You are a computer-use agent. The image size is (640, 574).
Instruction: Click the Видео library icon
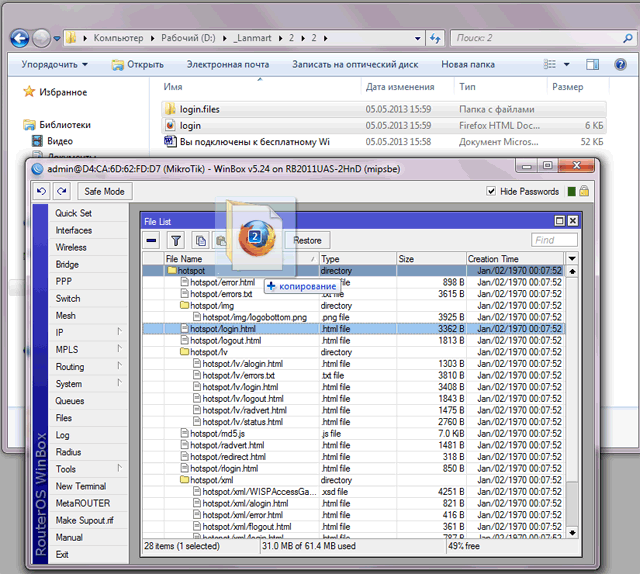pyautogui.click(x=37, y=141)
